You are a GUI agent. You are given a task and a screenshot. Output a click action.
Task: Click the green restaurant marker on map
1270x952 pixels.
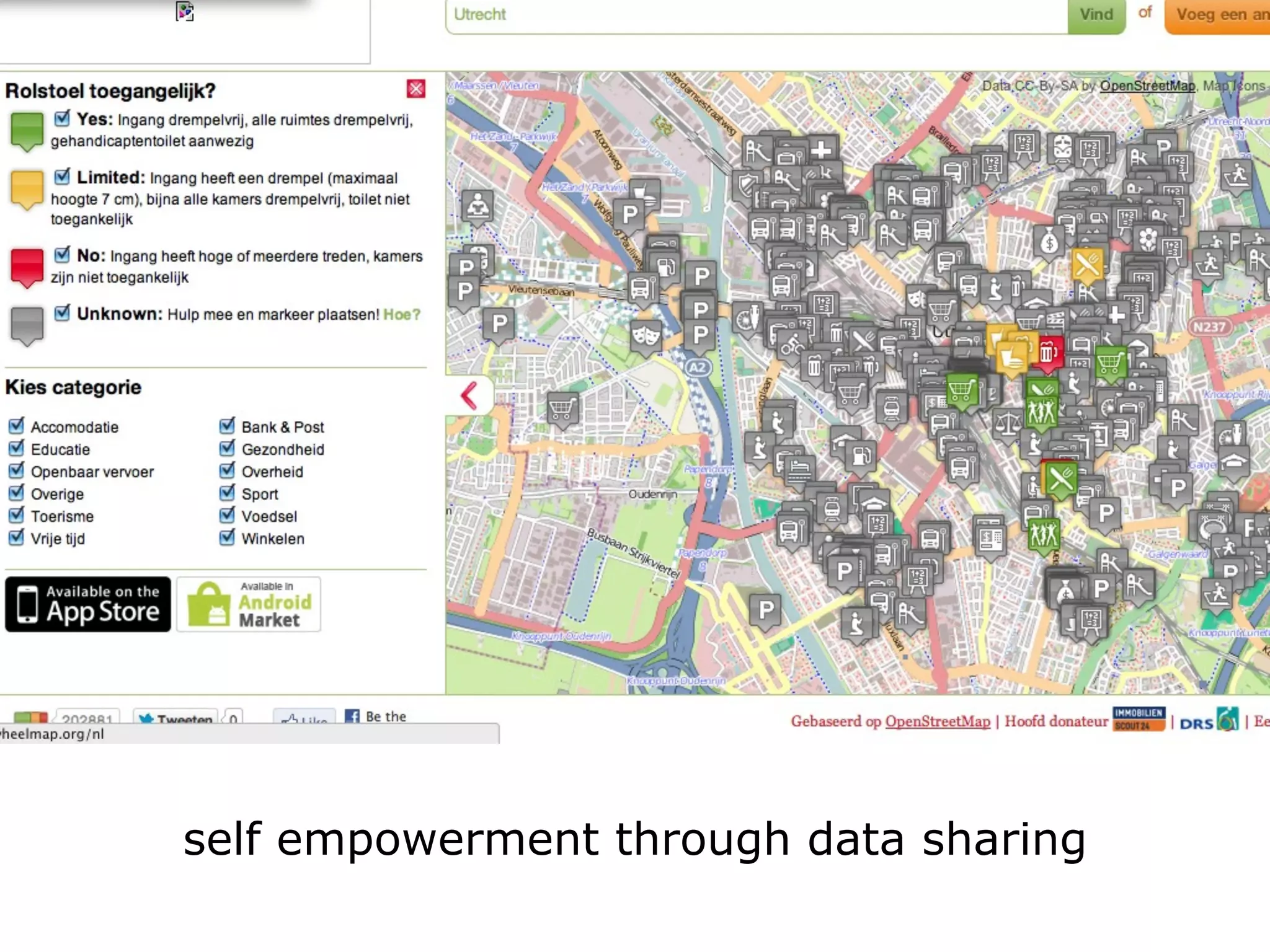tap(1060, 479)
